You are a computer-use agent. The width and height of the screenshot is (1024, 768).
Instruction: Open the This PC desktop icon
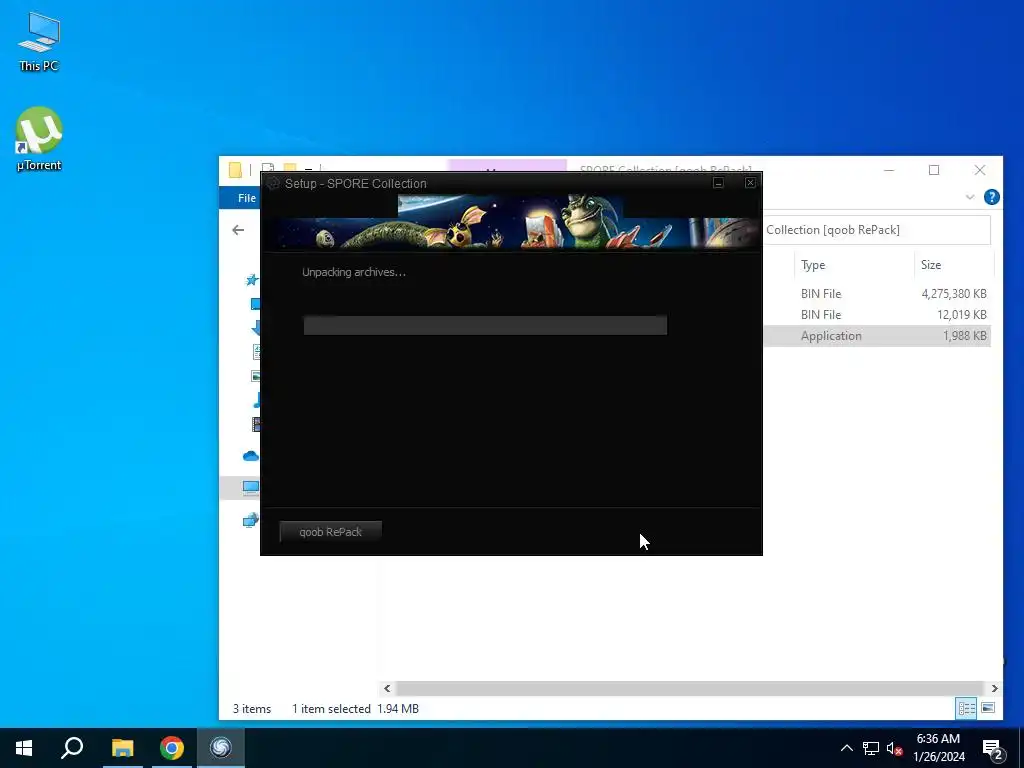coord(39,42)
